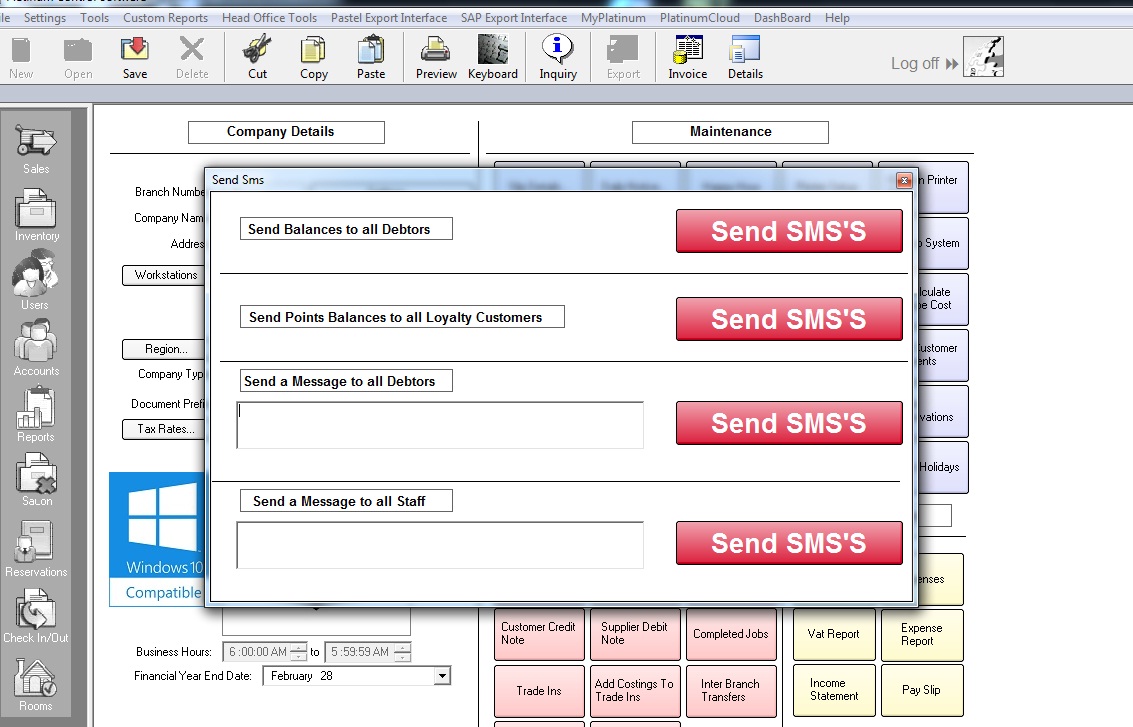Image resolution: width=1133 pixels, height=727 pixels.
Task: Click the Cut scissors icon
Action: coord(257,58)
